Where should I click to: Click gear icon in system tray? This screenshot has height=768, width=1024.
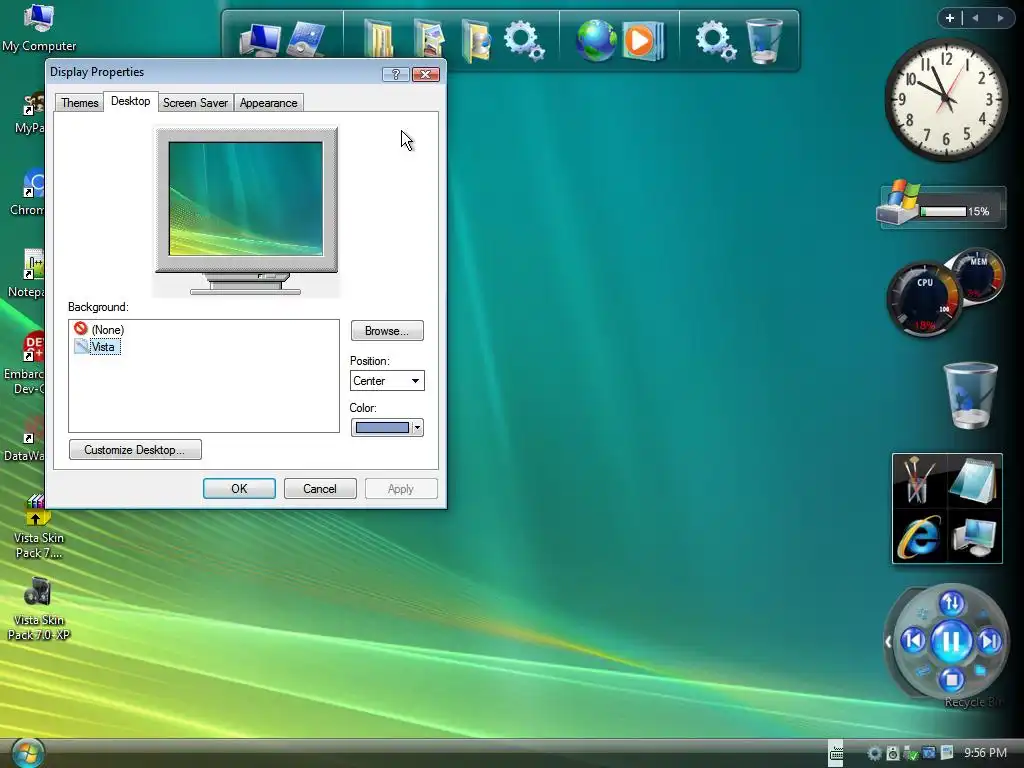pos(874,753)
